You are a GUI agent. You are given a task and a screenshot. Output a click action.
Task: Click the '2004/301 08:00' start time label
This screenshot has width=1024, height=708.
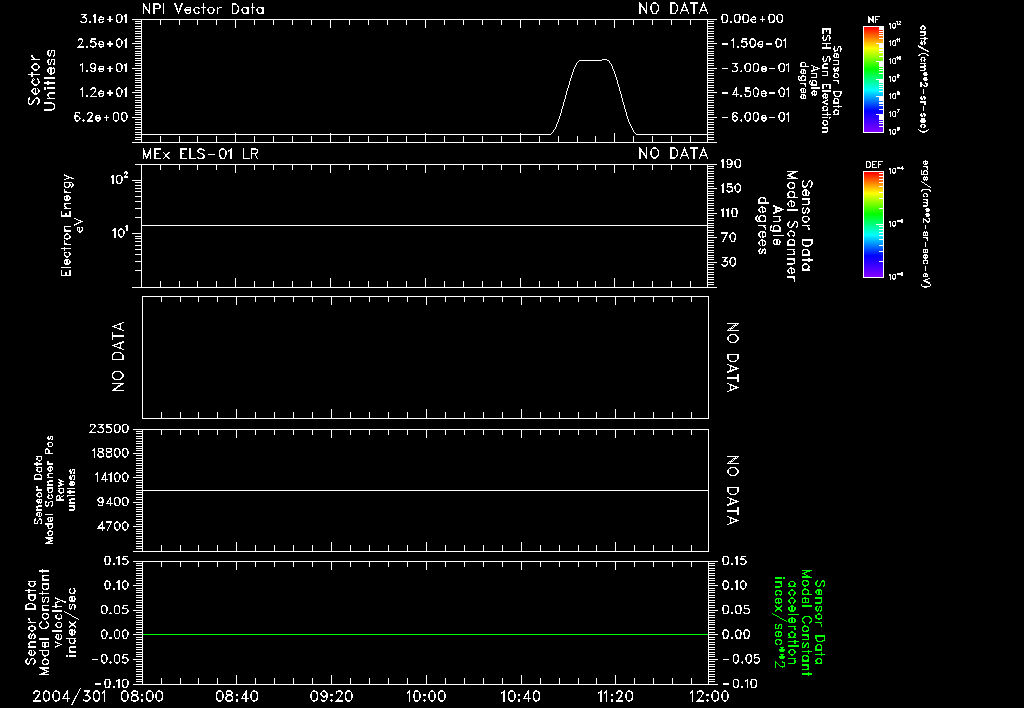tap(97, 697)
